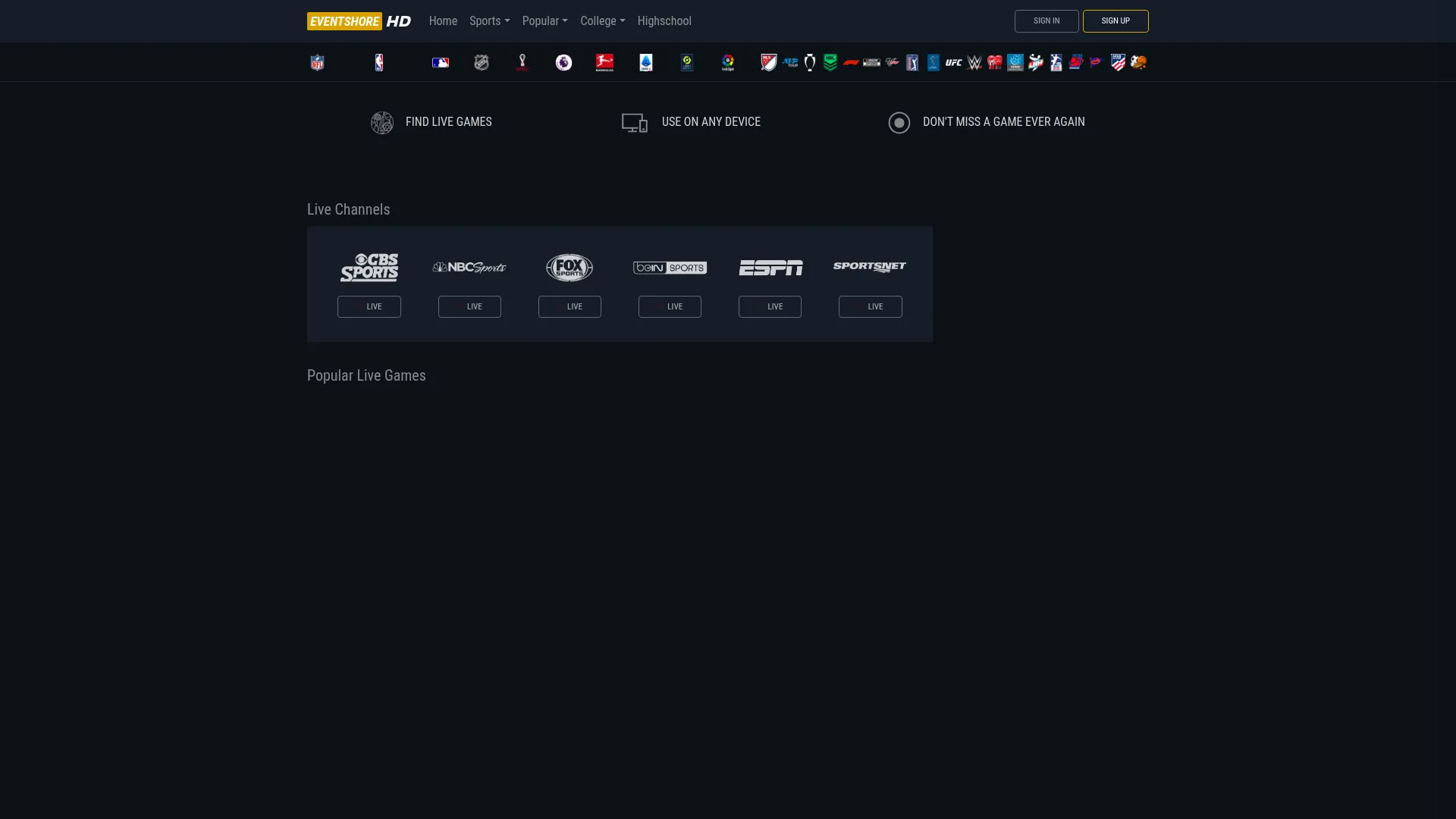
Task: Click the SIGN IN button
Action: pyautogui.click(x=1046, y=21)
